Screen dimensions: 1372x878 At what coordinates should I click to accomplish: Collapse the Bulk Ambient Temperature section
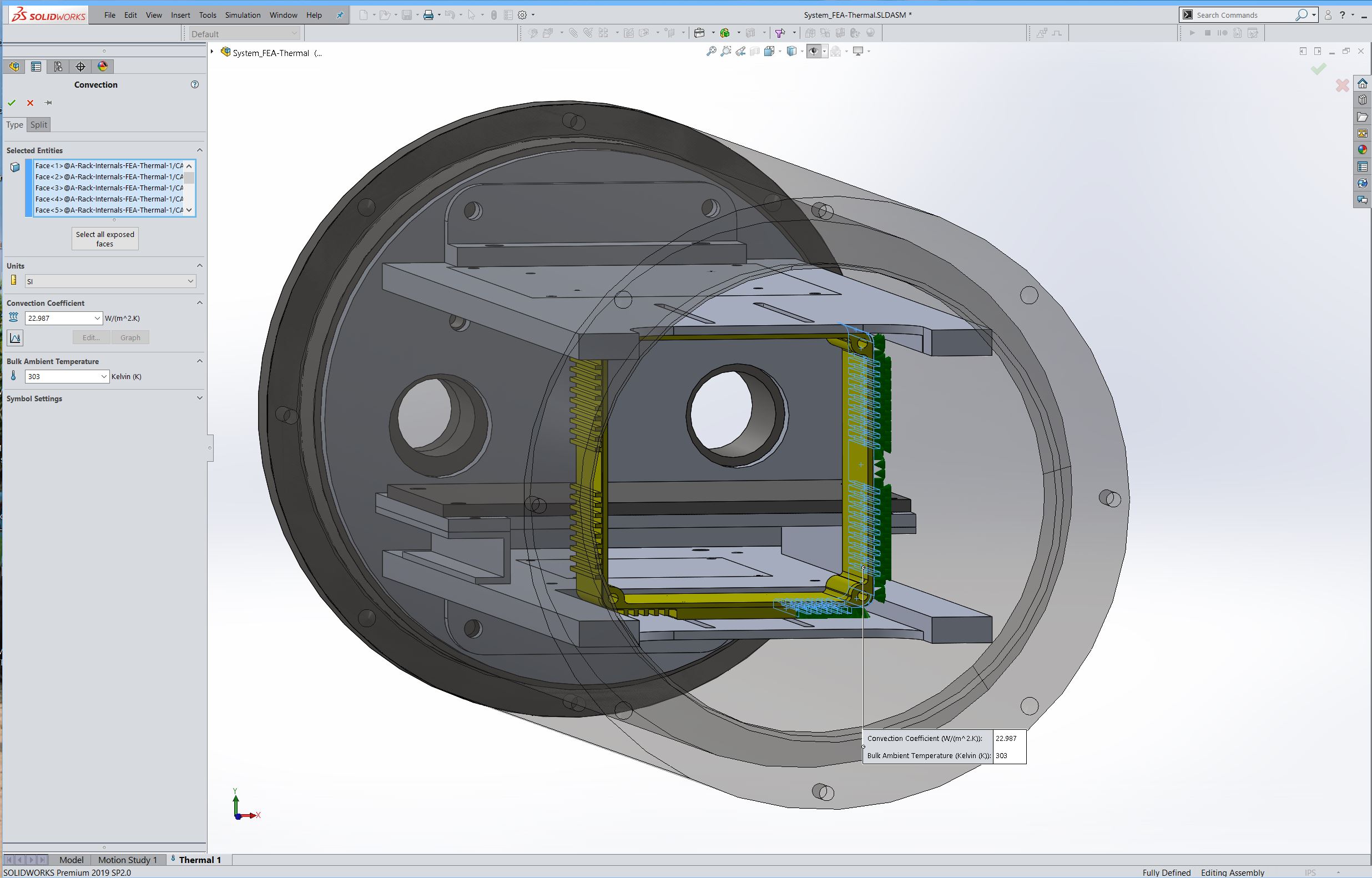[x=199, y=361]
